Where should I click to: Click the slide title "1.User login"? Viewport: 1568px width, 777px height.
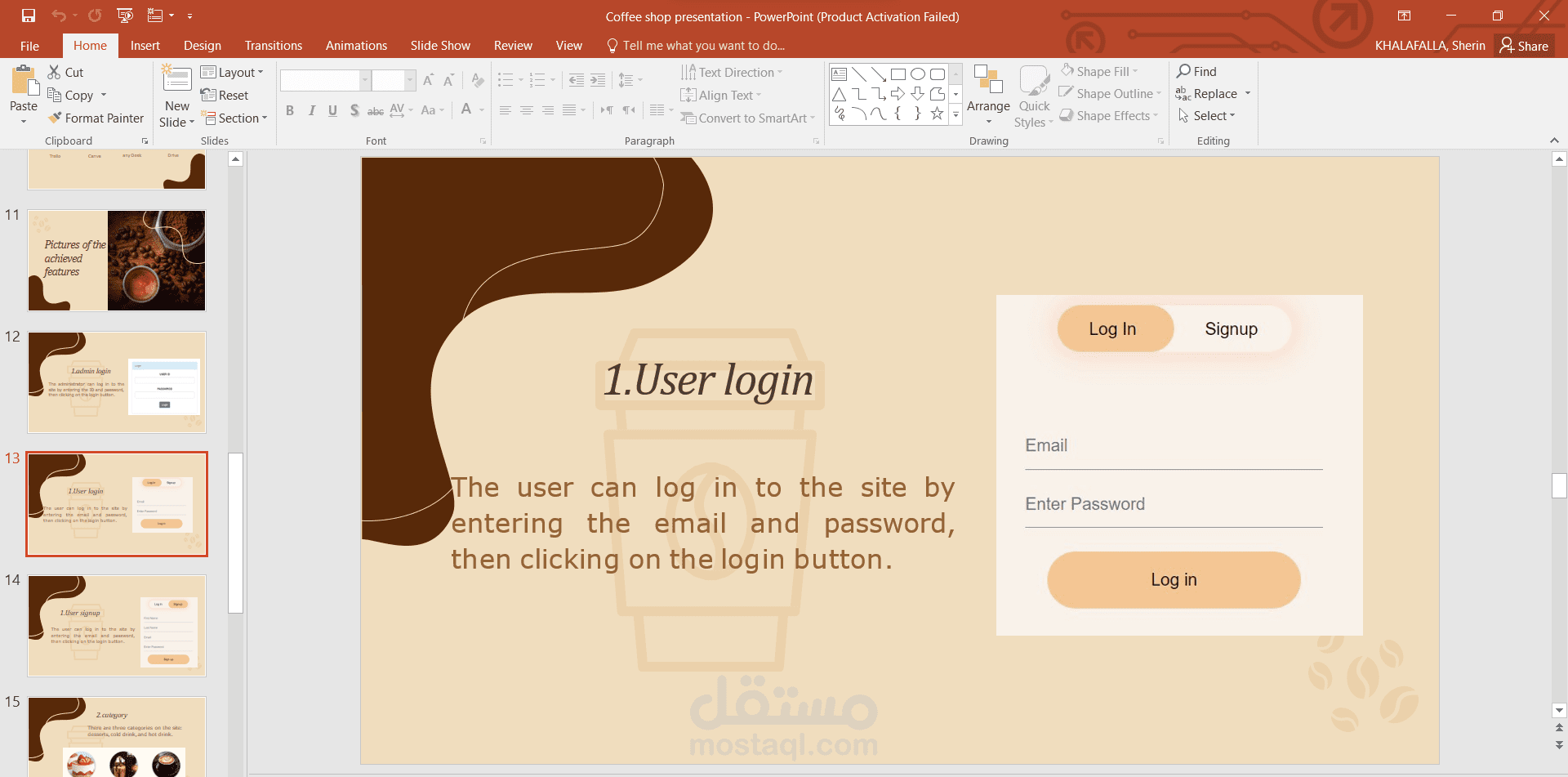(x=709, y=381)
